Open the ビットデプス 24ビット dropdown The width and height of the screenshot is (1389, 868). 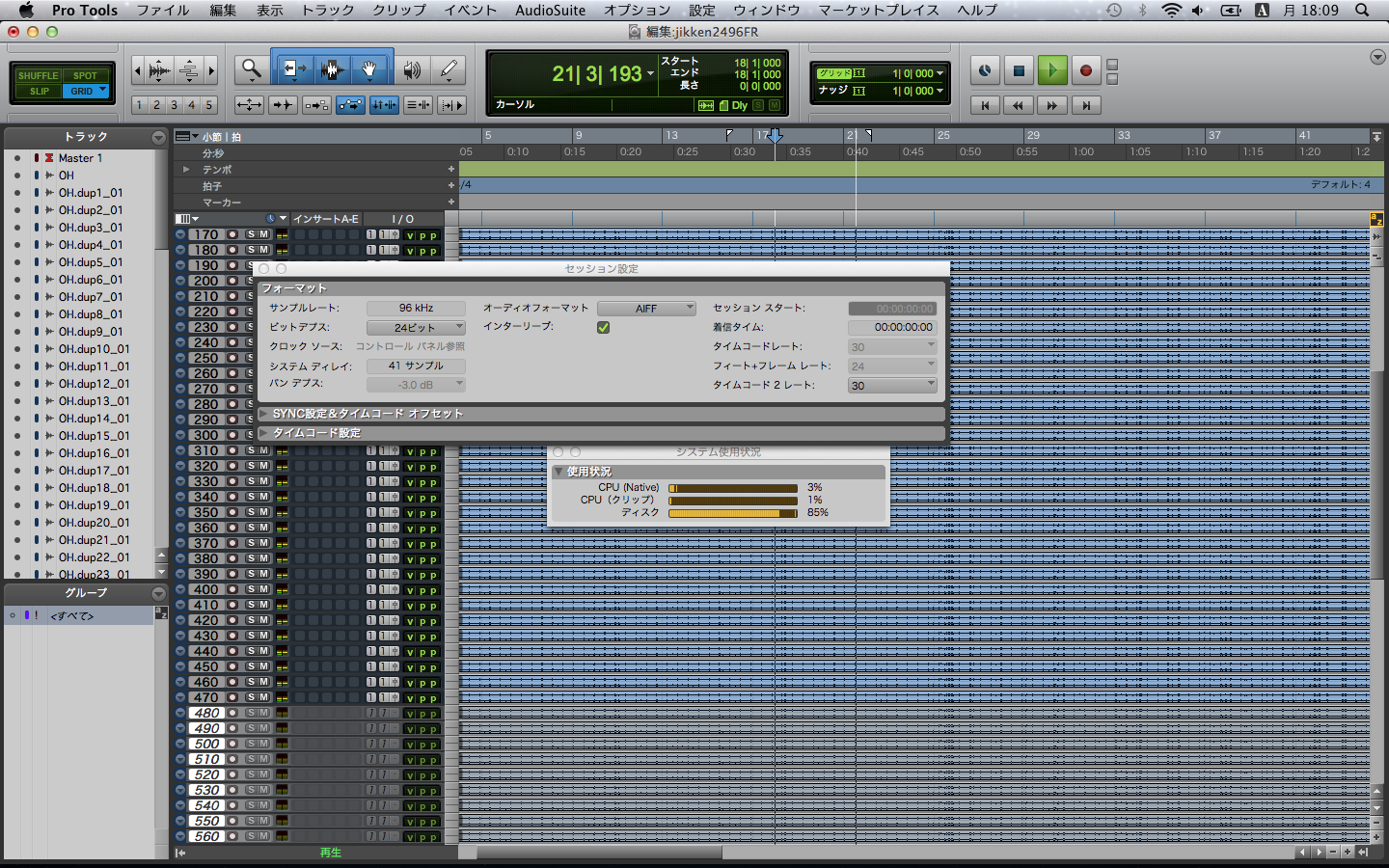416,328
